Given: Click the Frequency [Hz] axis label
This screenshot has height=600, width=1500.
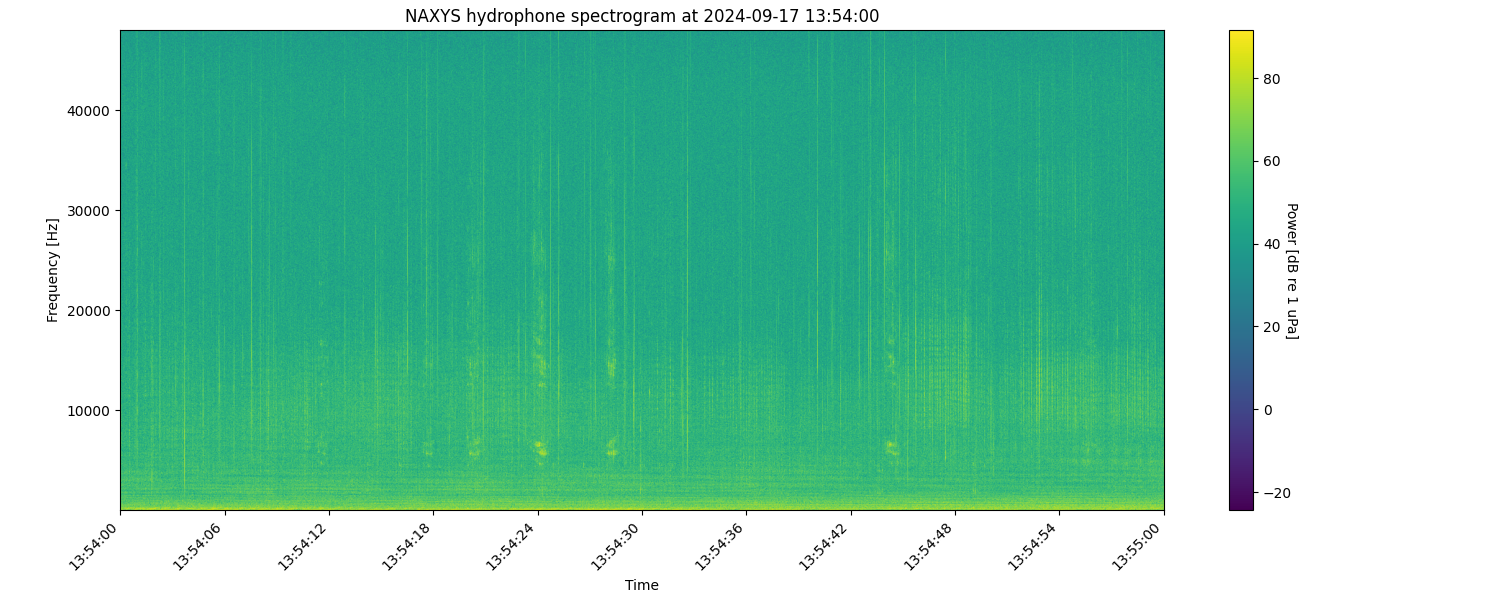Looking at the screenshot, I should (x=53, y=270).
